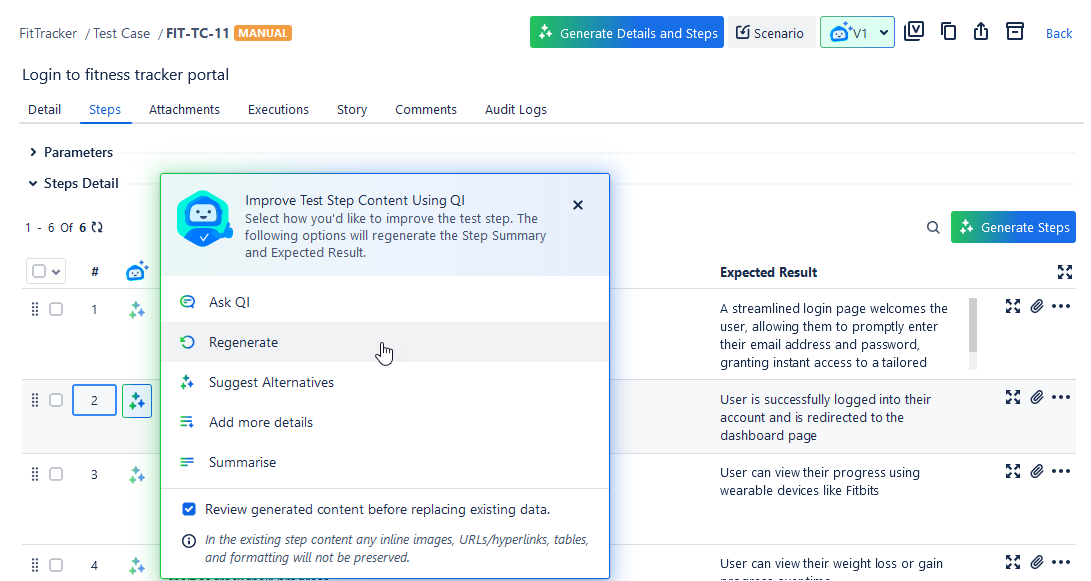Refresh the steps list count
The image size is (1091, 581).
[97, 228]
